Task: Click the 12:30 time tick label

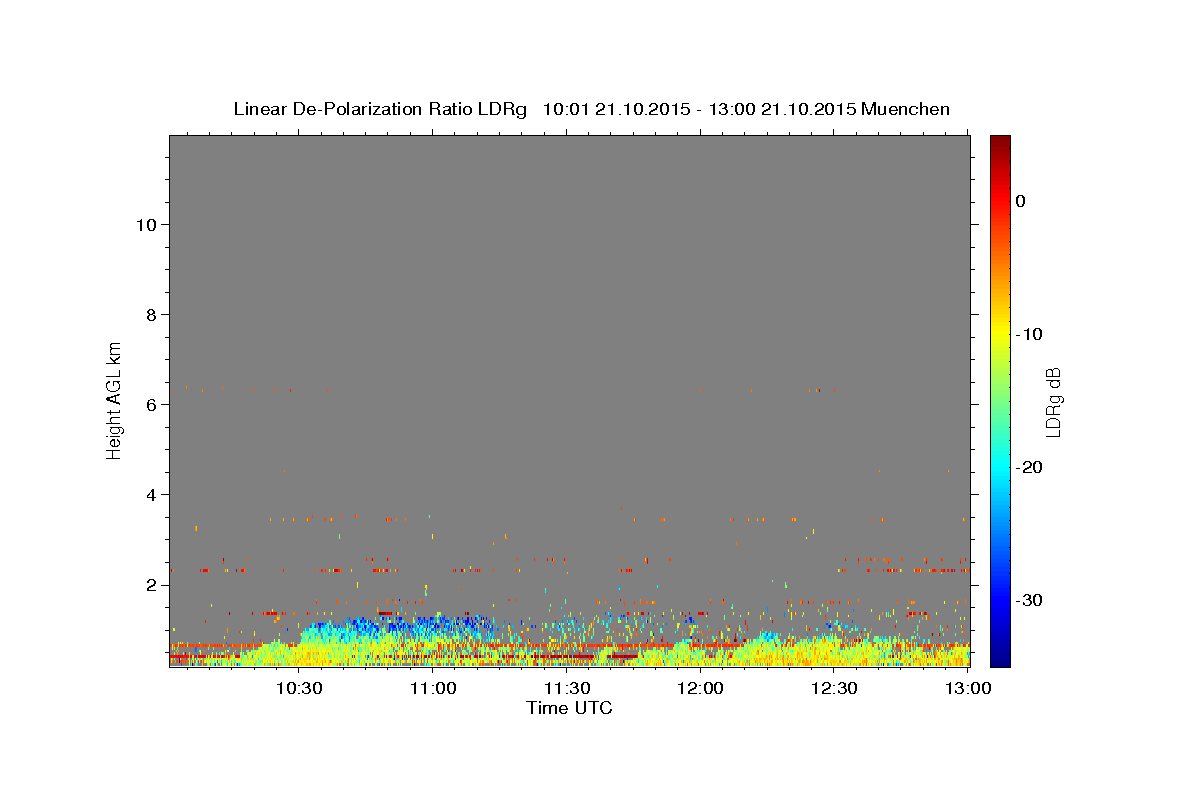Action: tap(834, 688)
